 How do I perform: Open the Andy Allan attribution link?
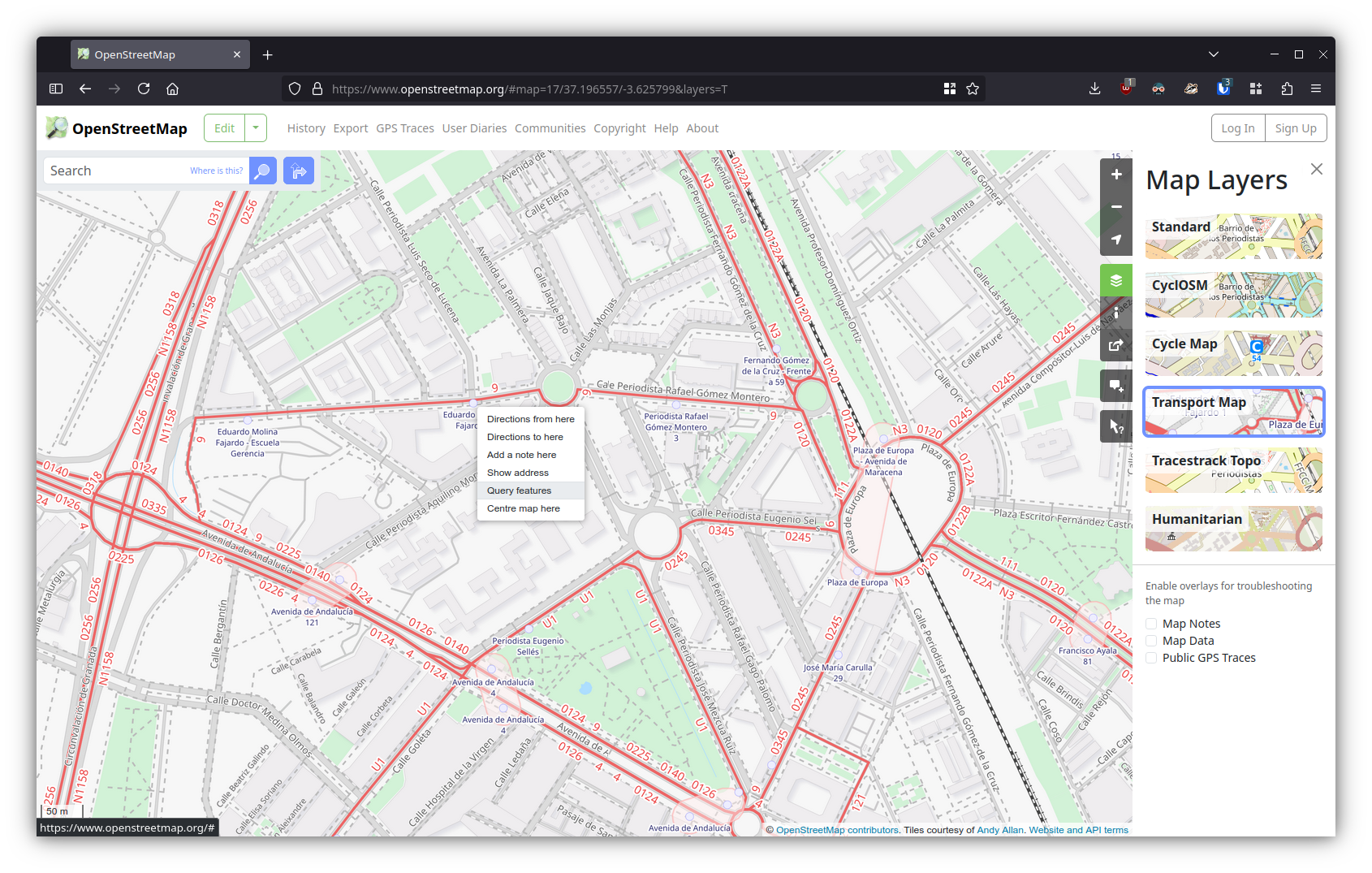tap(1000, 830)
